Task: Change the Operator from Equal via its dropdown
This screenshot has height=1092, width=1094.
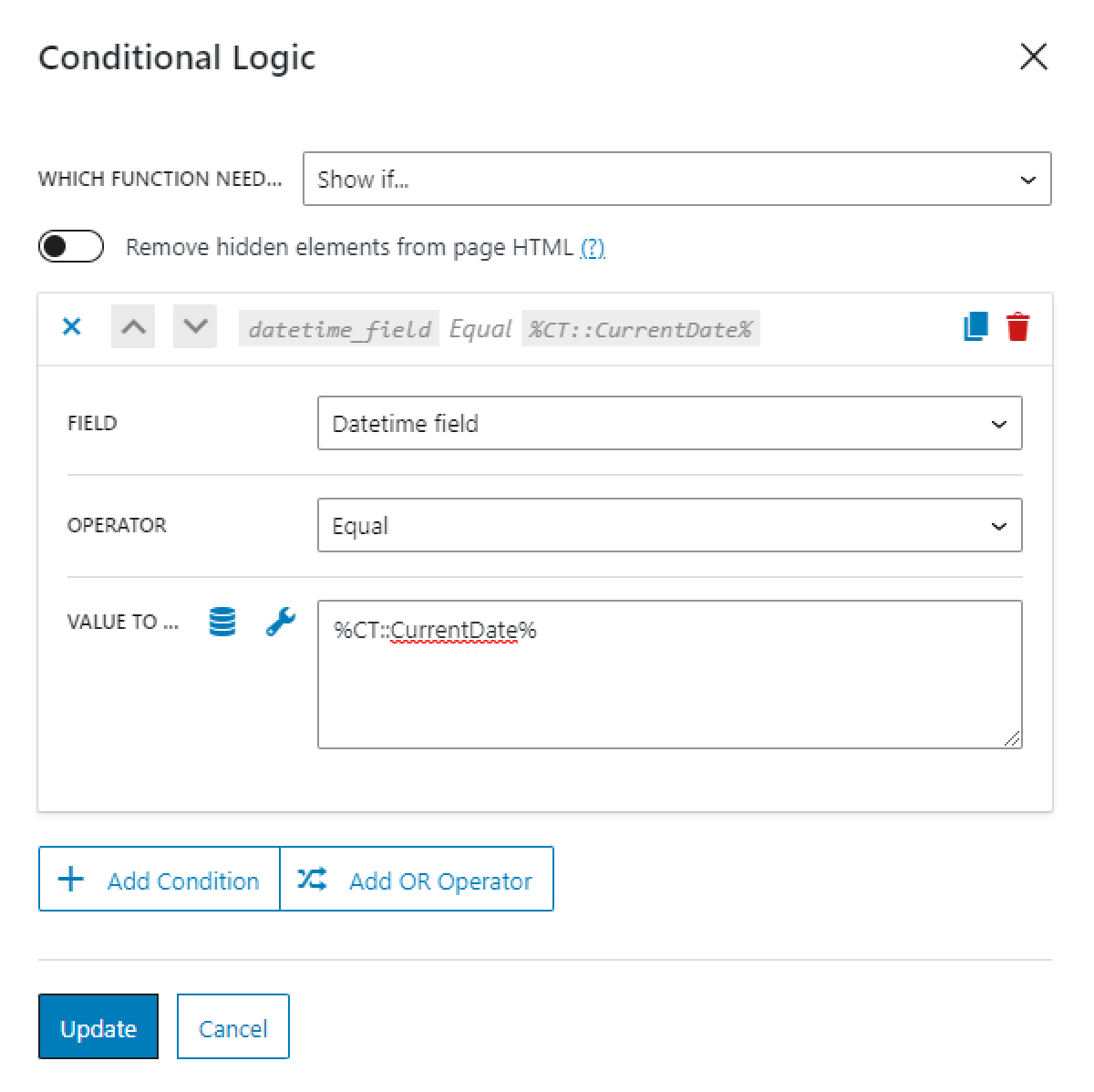Action: pos(670,525)
